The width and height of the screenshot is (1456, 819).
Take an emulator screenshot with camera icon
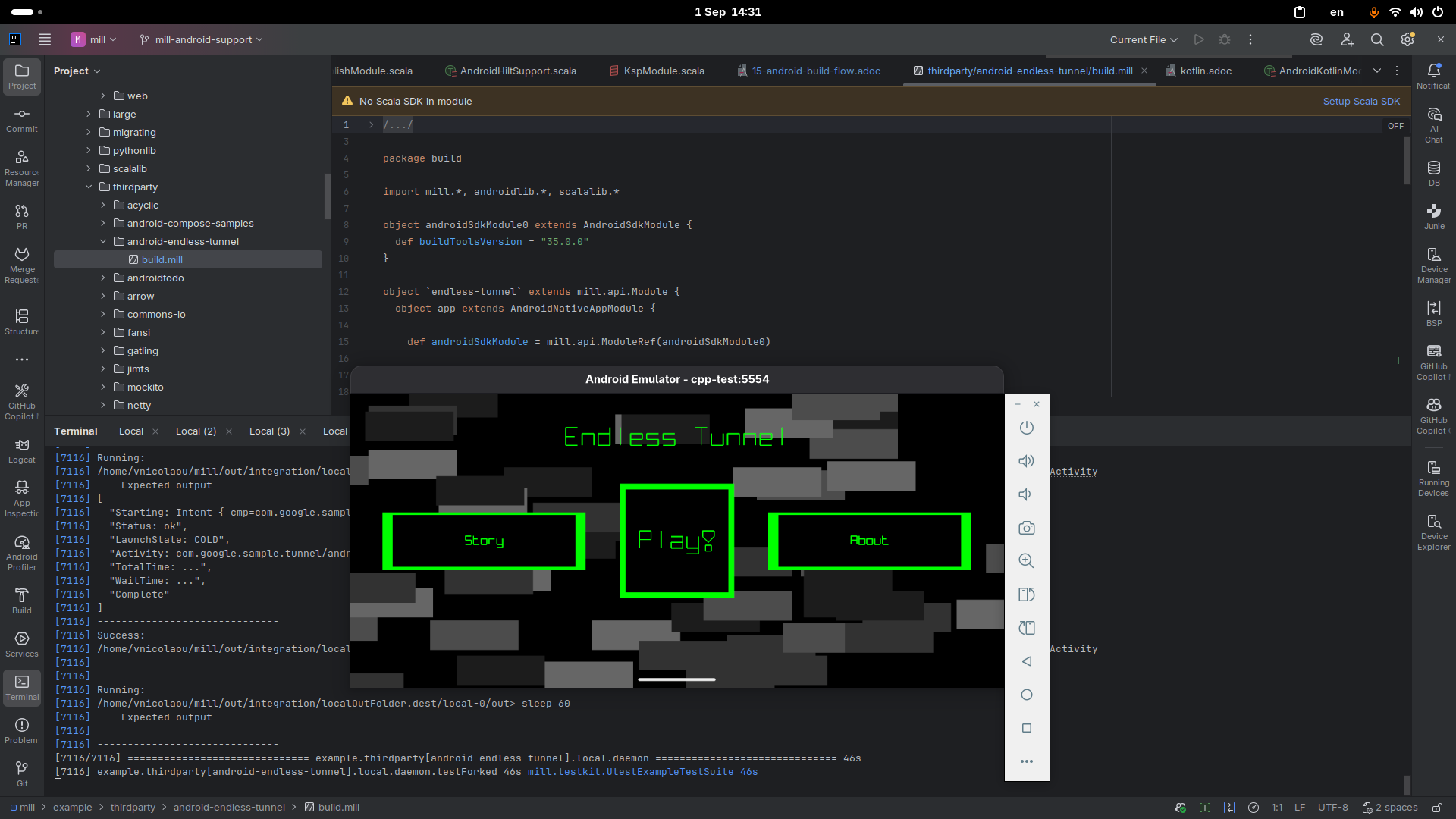(x=1026, y=528)
